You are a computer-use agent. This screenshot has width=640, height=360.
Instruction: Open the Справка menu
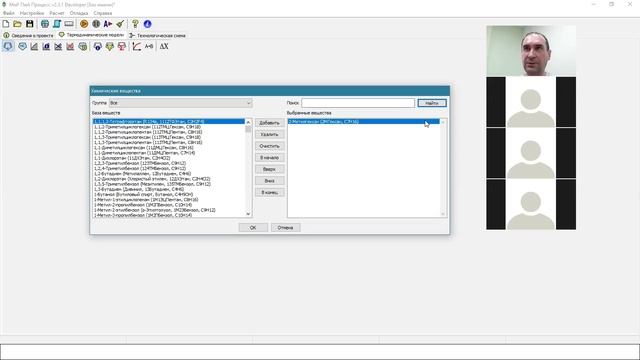pos(102,13)
